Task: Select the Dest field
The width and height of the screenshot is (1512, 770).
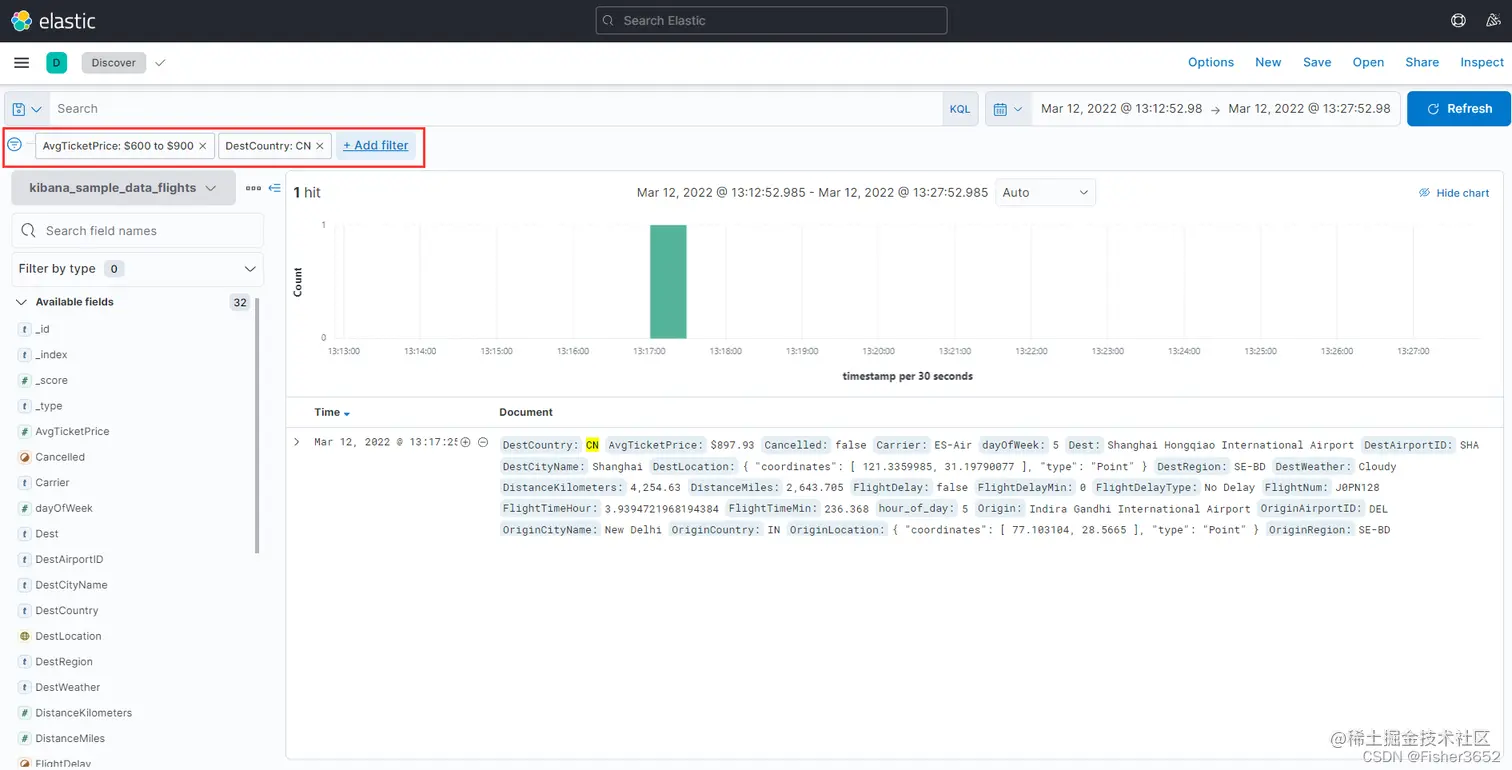Action: click(x=47, y=534)
